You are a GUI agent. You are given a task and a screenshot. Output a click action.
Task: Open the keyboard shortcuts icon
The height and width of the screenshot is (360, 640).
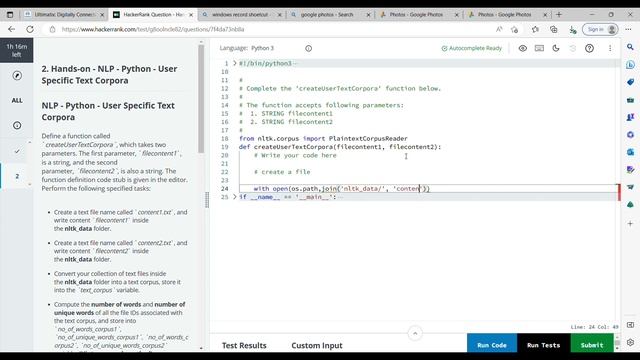[539, 48]
